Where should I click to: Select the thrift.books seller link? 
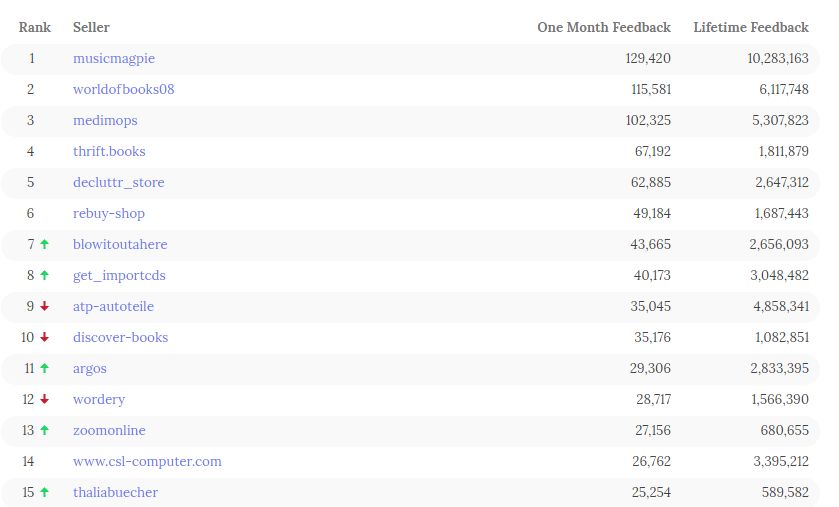pyautogui.click(x=109, y=151)
